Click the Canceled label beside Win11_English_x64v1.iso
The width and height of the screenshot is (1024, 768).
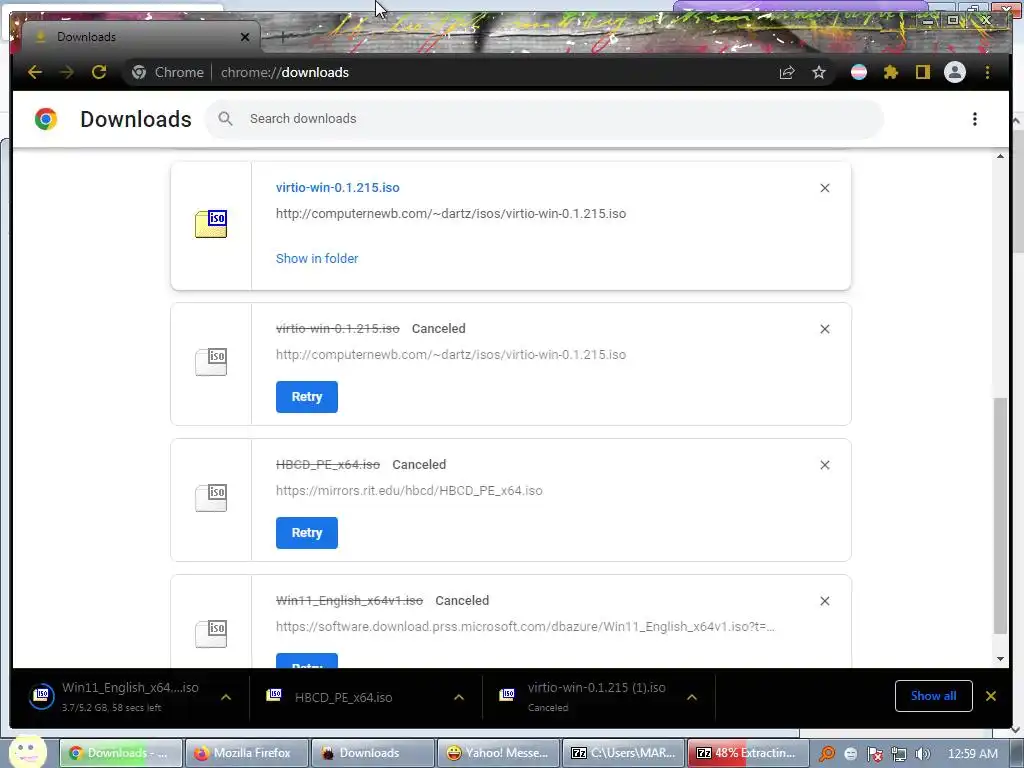[462, 600]
